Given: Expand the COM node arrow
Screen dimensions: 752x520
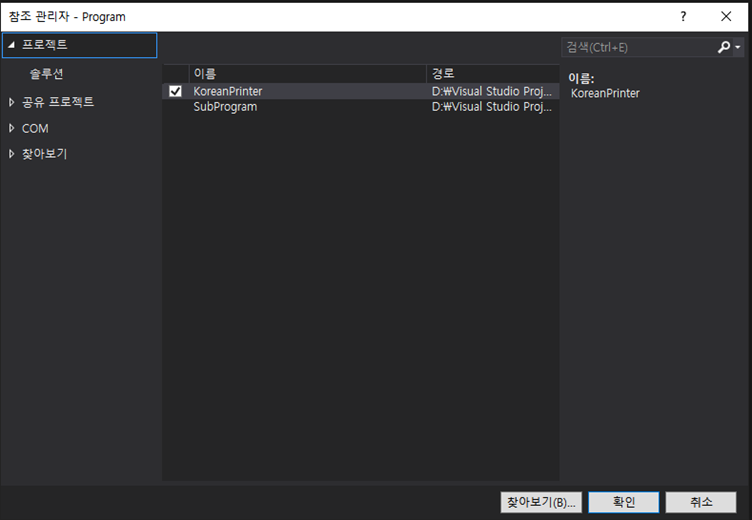Looking at the screenshot, I should [x=12, y=128].
